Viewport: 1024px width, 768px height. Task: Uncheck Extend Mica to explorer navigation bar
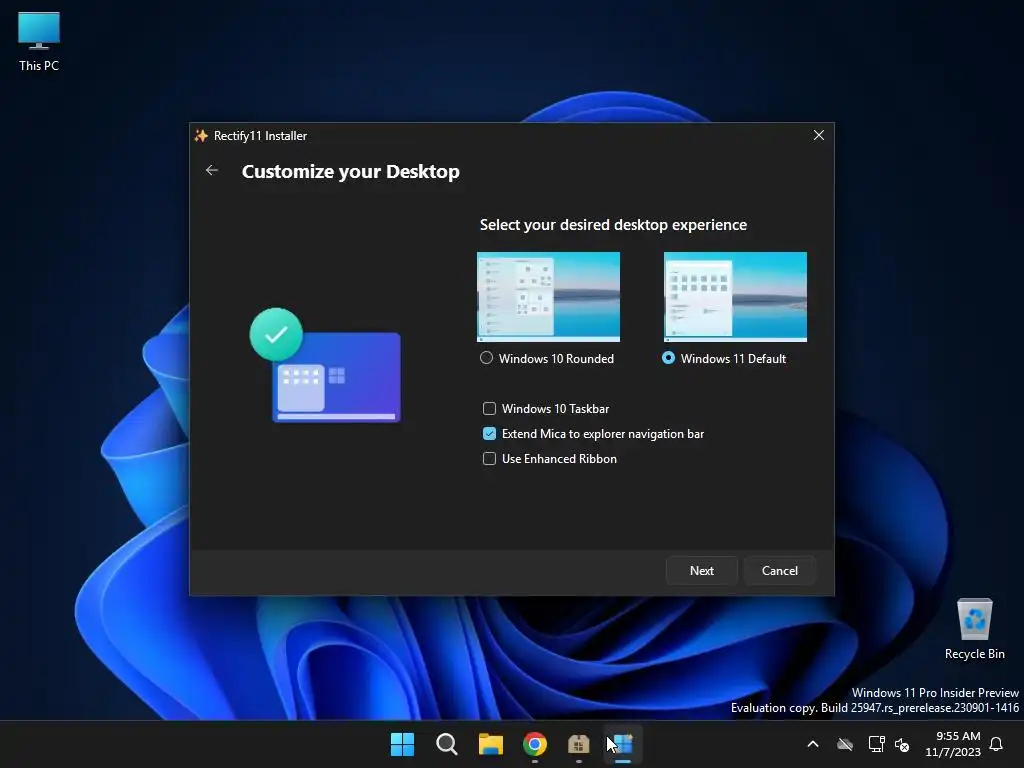tap(489, 434)
